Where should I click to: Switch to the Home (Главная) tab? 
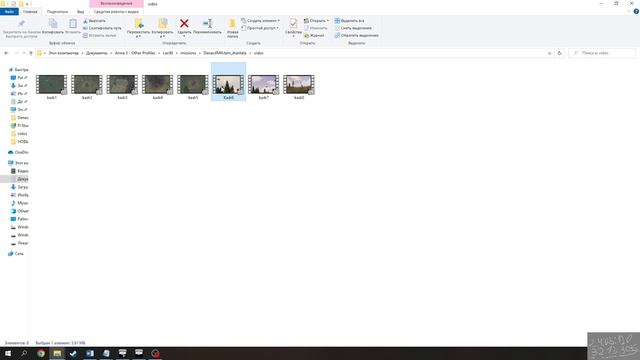[30, 12]
